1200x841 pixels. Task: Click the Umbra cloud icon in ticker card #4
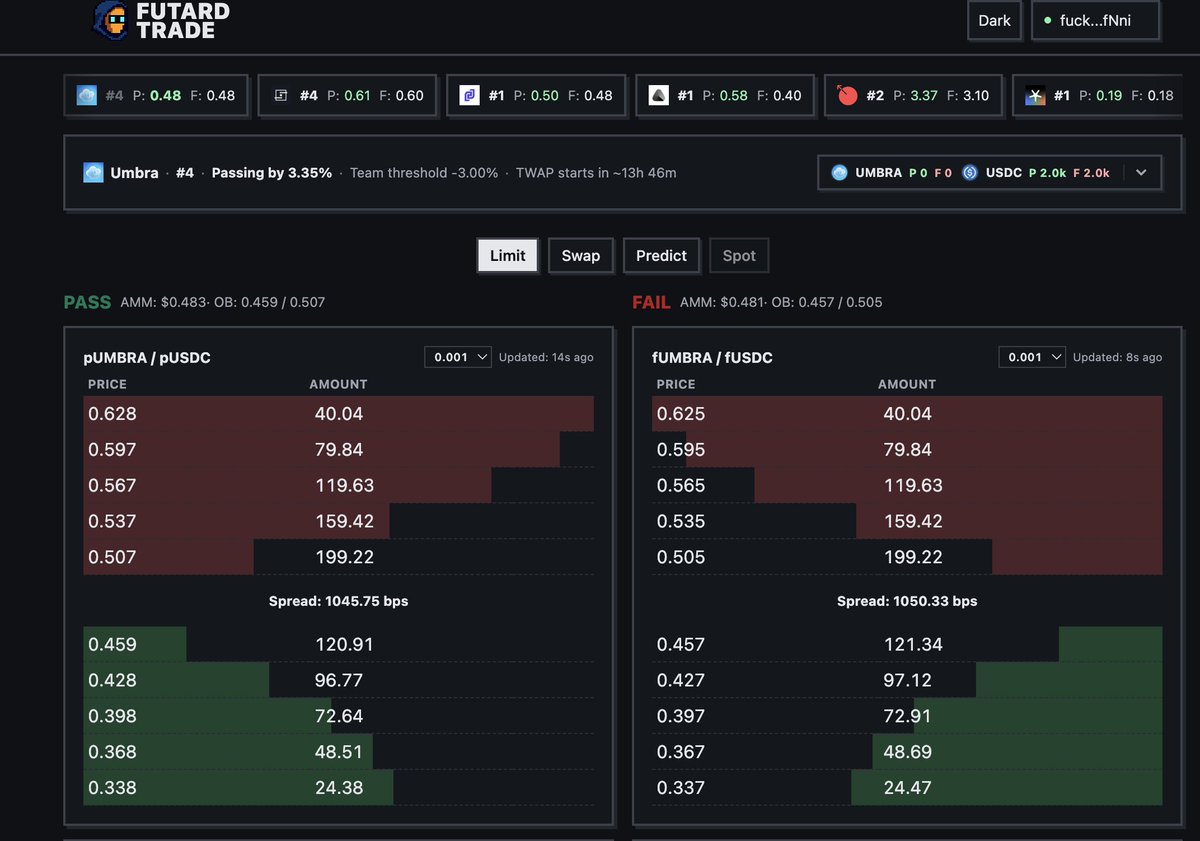tap(87, 96)
